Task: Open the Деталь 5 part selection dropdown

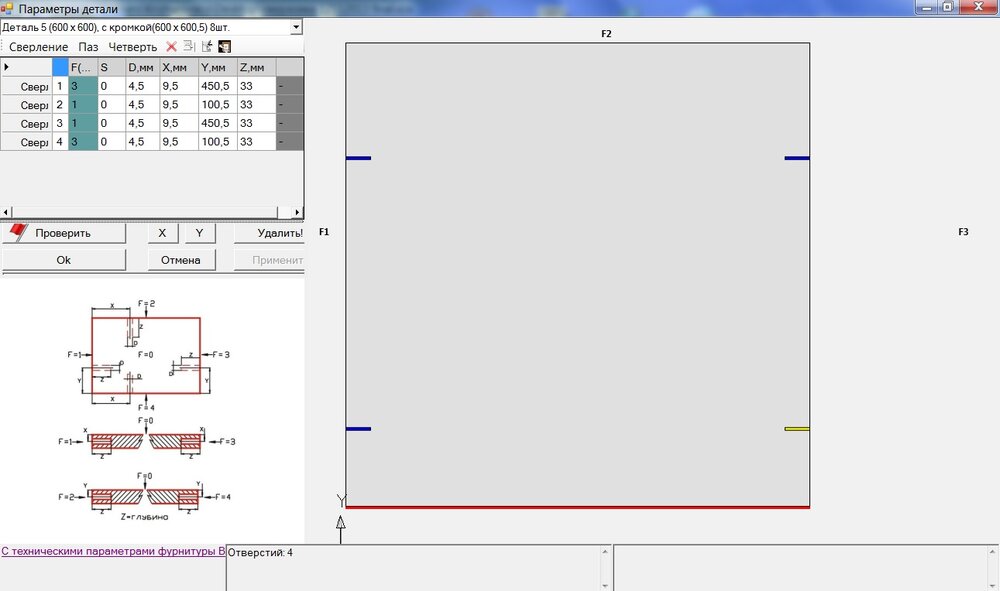Action: tap(296, 27)
